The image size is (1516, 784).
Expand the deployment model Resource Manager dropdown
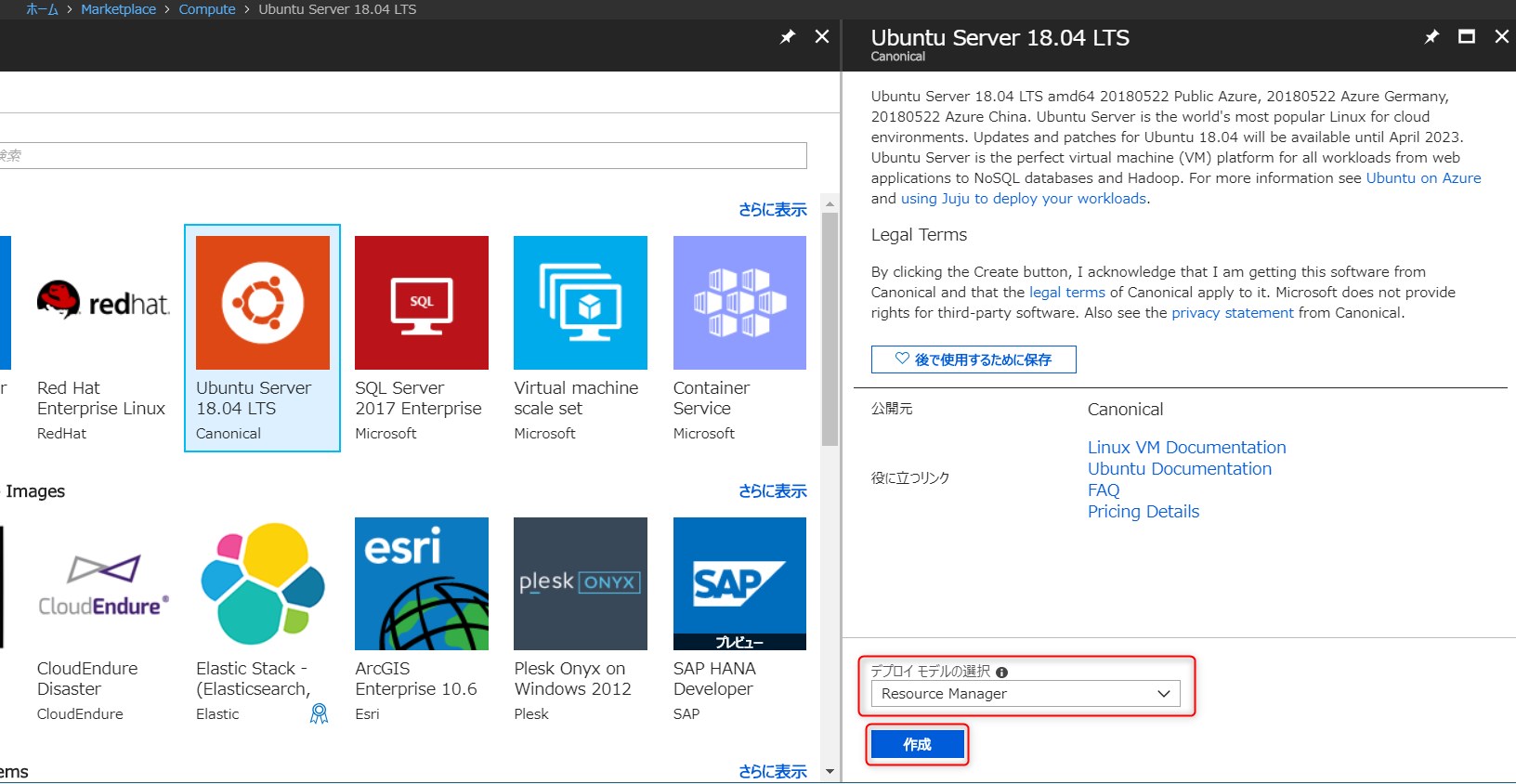point(1025,694)
